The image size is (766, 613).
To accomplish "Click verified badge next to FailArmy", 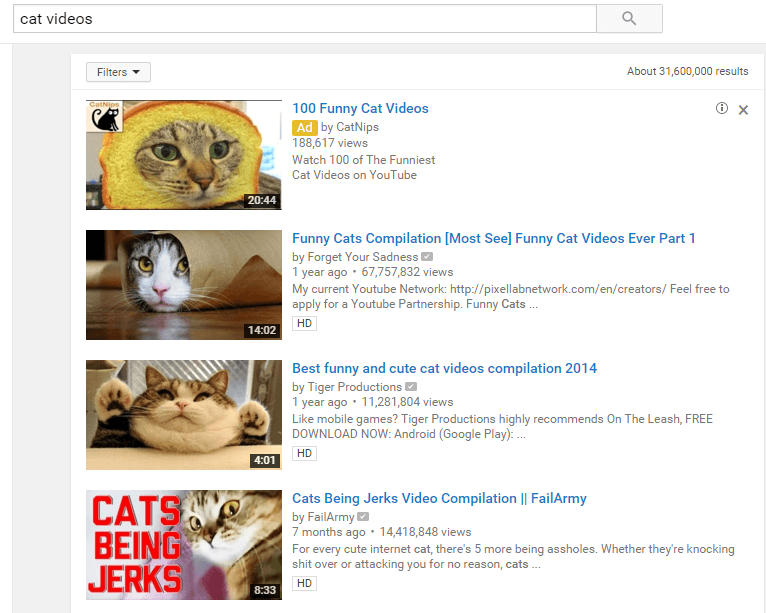I will click(x=363, y=517).
